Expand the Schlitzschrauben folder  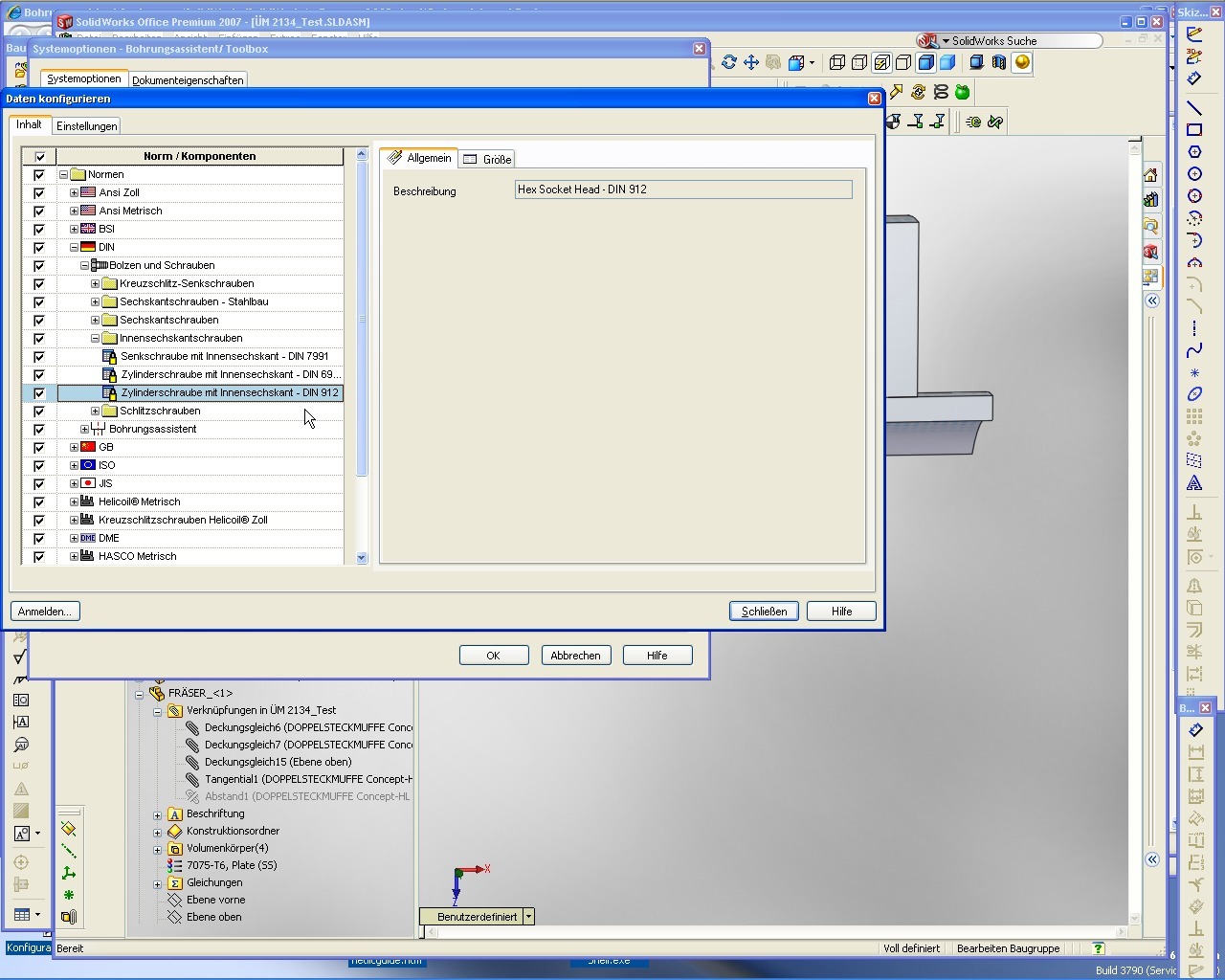[95, 411]
